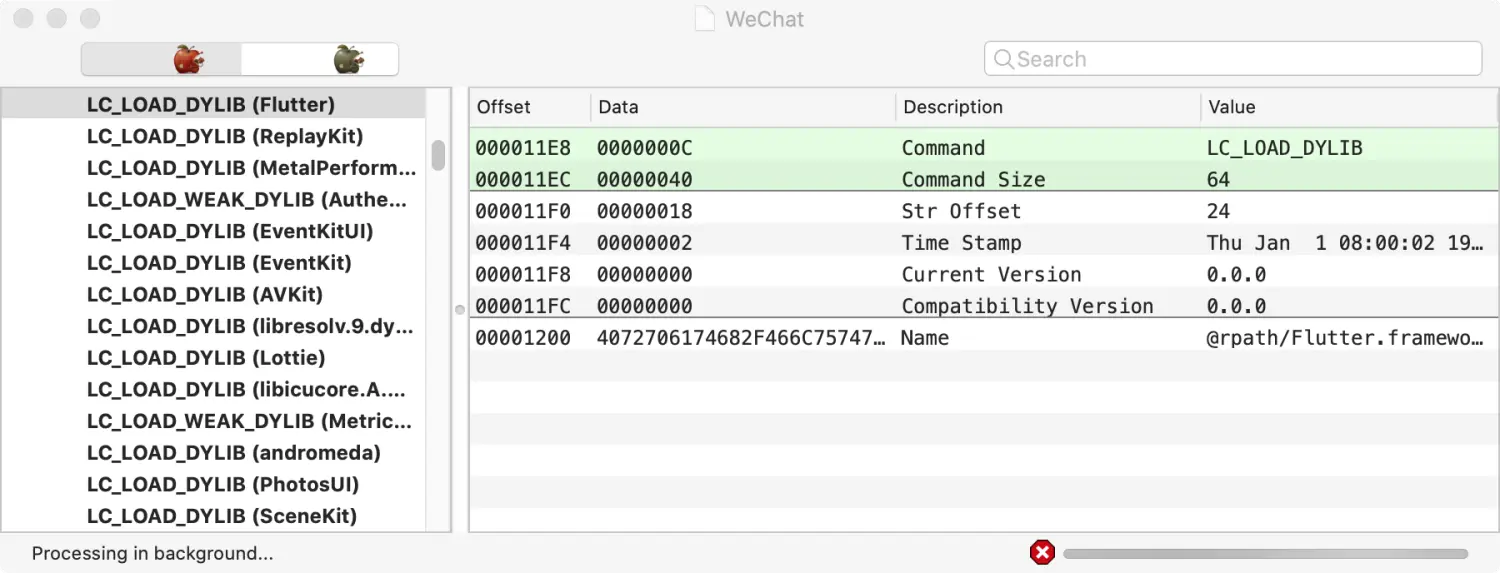Click the value 24 cell
Screen dimensions: 1500x573
tap(1218, 211)
